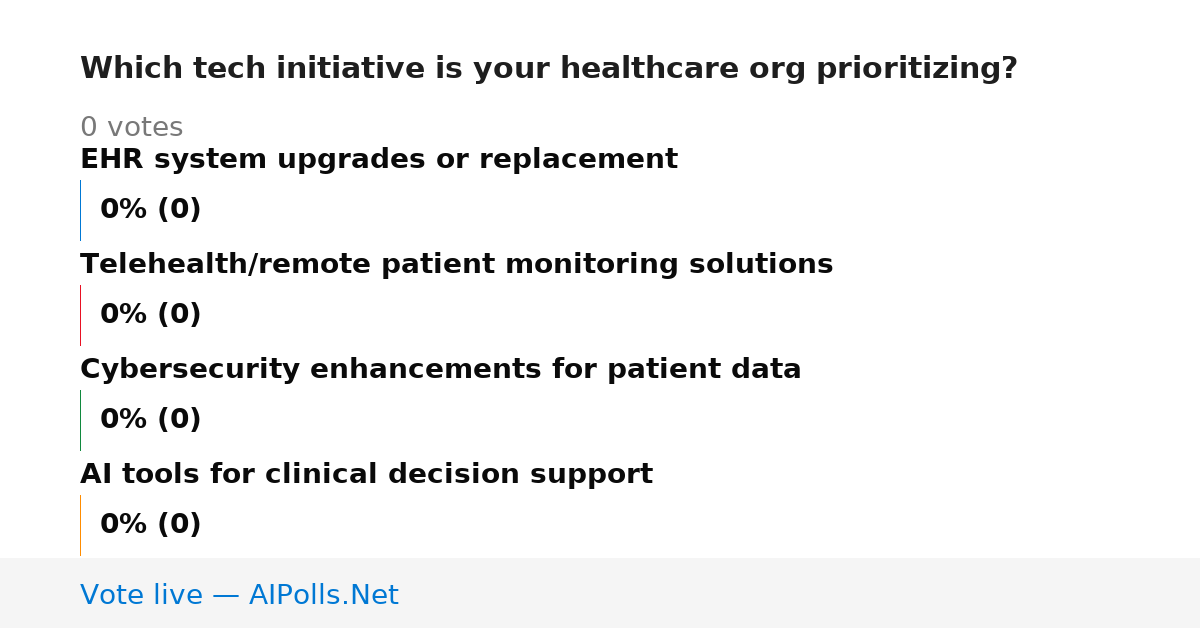
Task: Click the orange bar under AI tools option
Action: (80, 525)
